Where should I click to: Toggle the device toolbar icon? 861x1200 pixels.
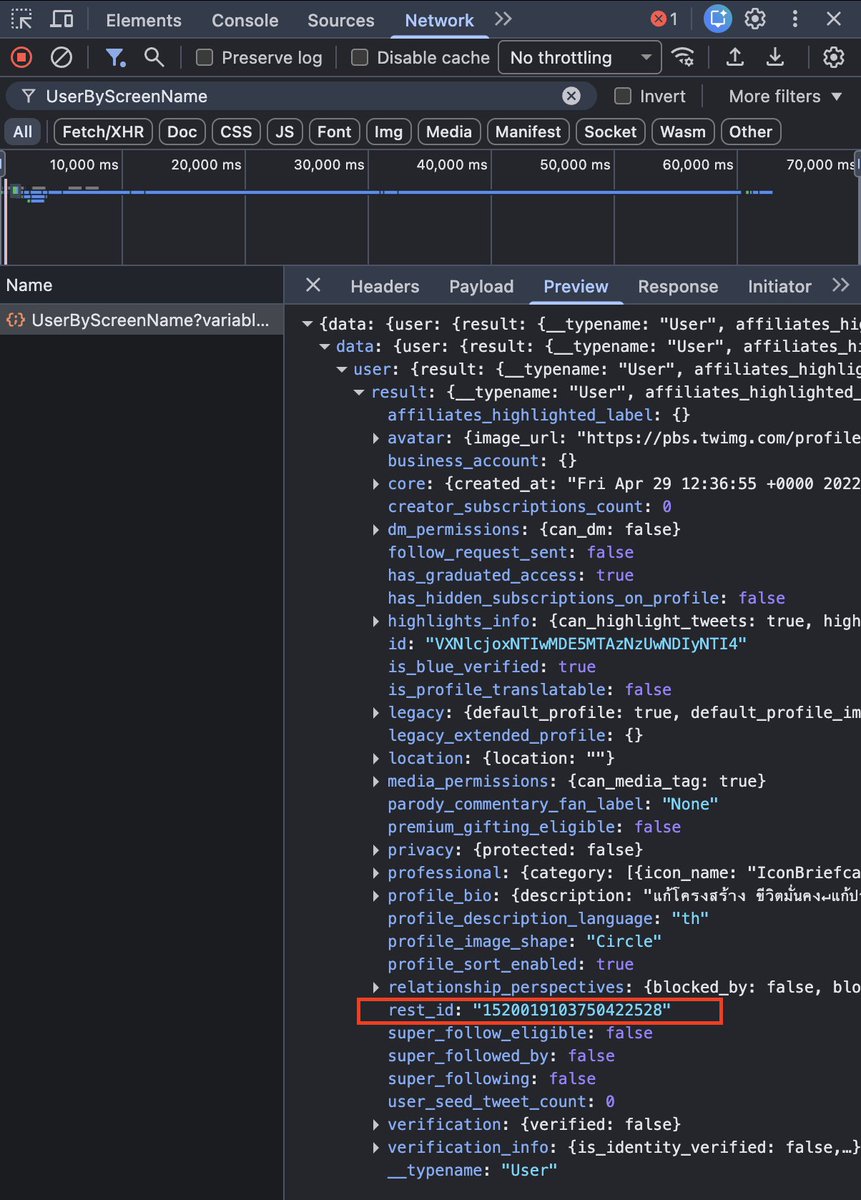pyautogui.click(x=62, y=19)
